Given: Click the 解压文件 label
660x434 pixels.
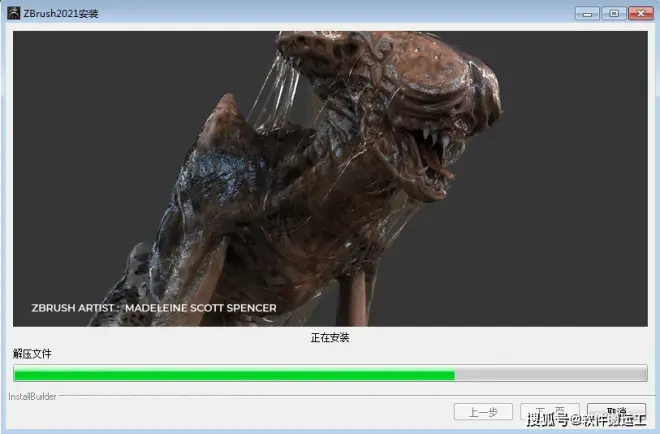Looking at the screenshot, I should (x=32, y=354).
